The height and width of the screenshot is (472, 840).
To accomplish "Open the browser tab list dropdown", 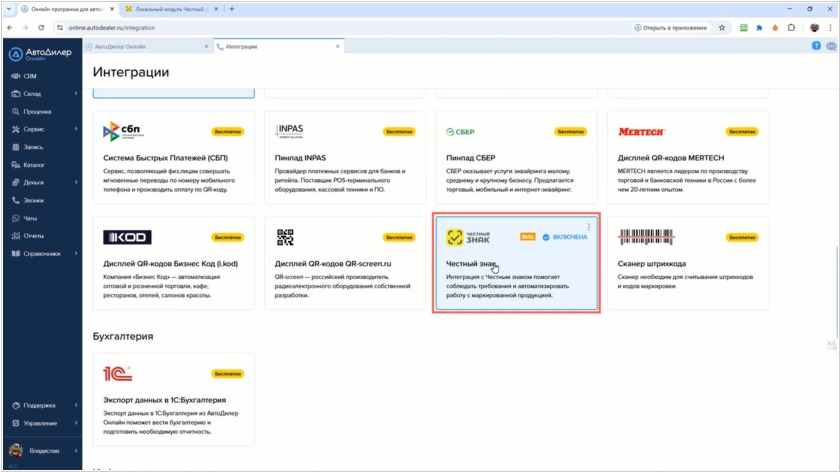I will click(x=9, y=9).
